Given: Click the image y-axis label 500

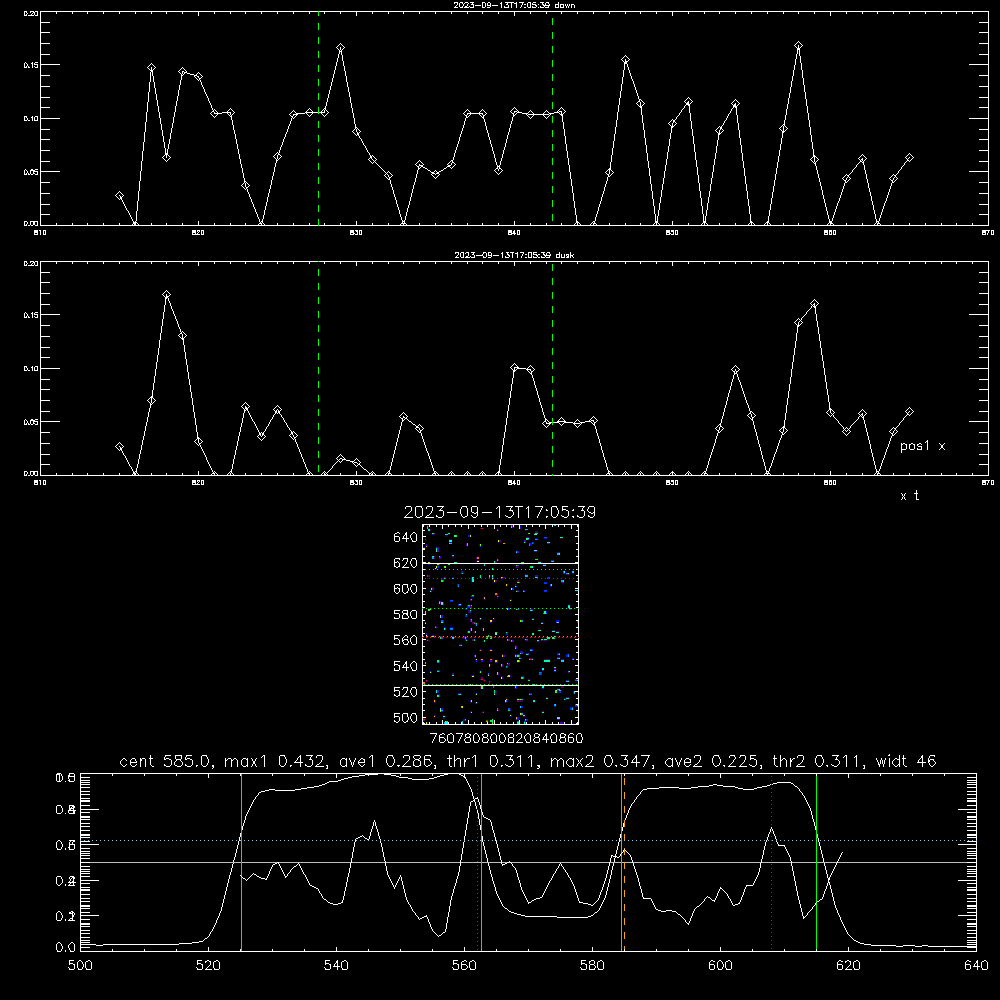Looking at the screenshot, I should click(x=406, y=717).
